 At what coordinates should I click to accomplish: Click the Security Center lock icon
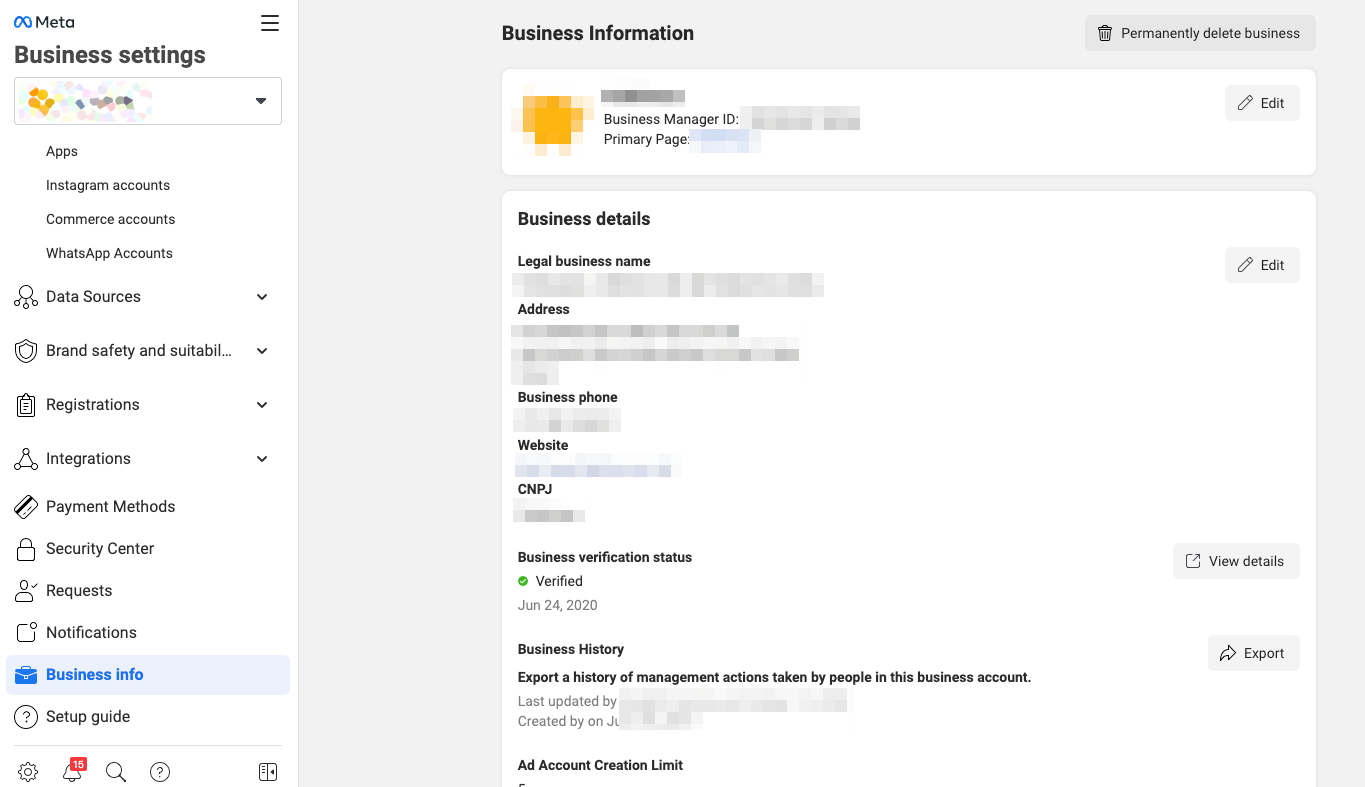click(27, 549)
